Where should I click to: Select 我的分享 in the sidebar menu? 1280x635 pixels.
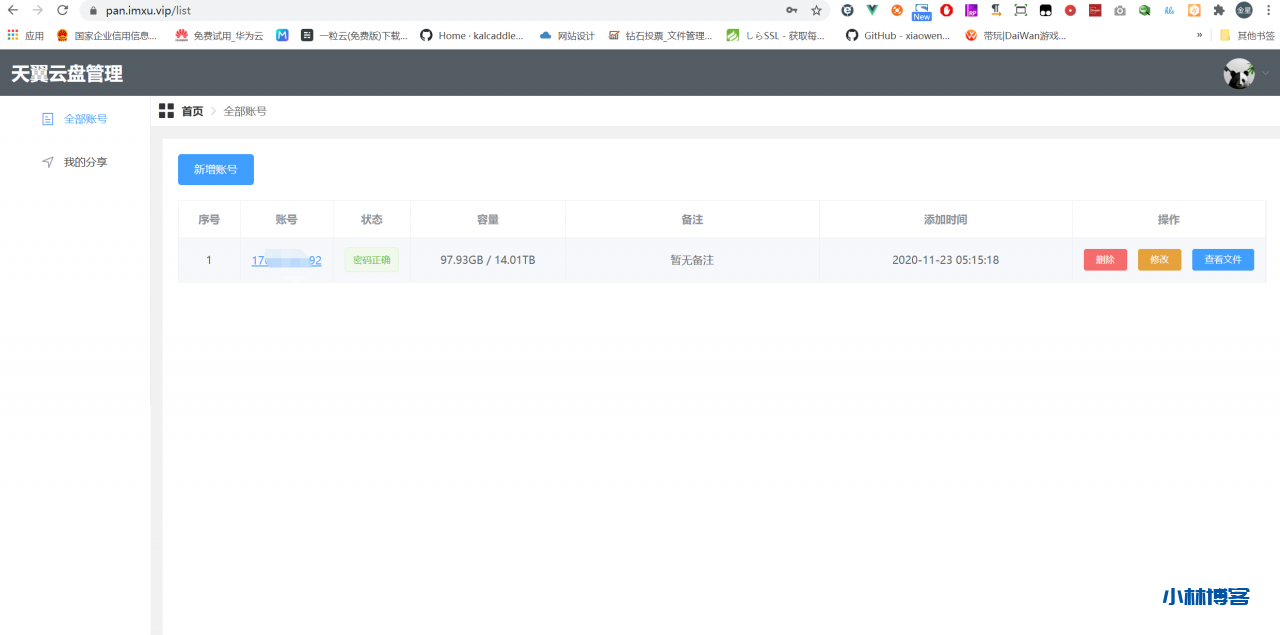[85, 162]
